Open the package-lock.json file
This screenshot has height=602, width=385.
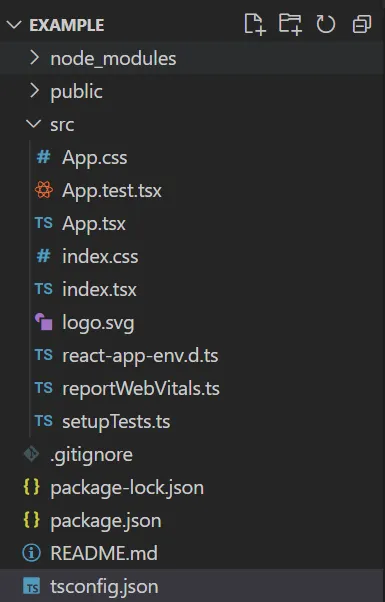point(127,488)
